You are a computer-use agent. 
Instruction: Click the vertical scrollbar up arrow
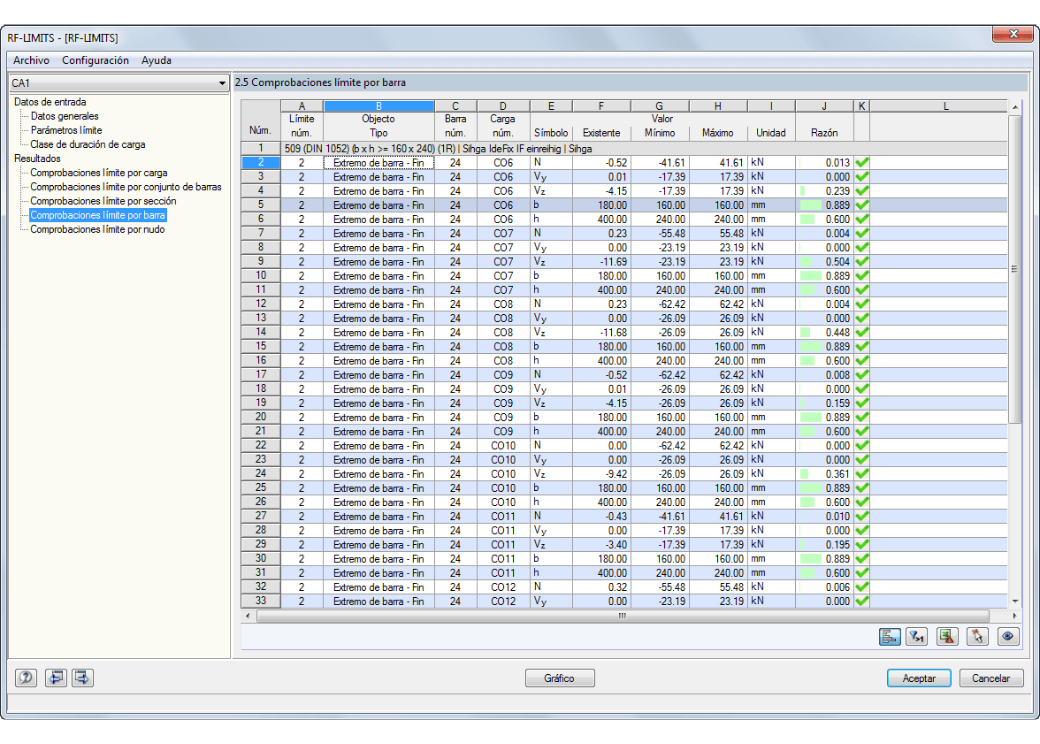tap(1015, 107)
